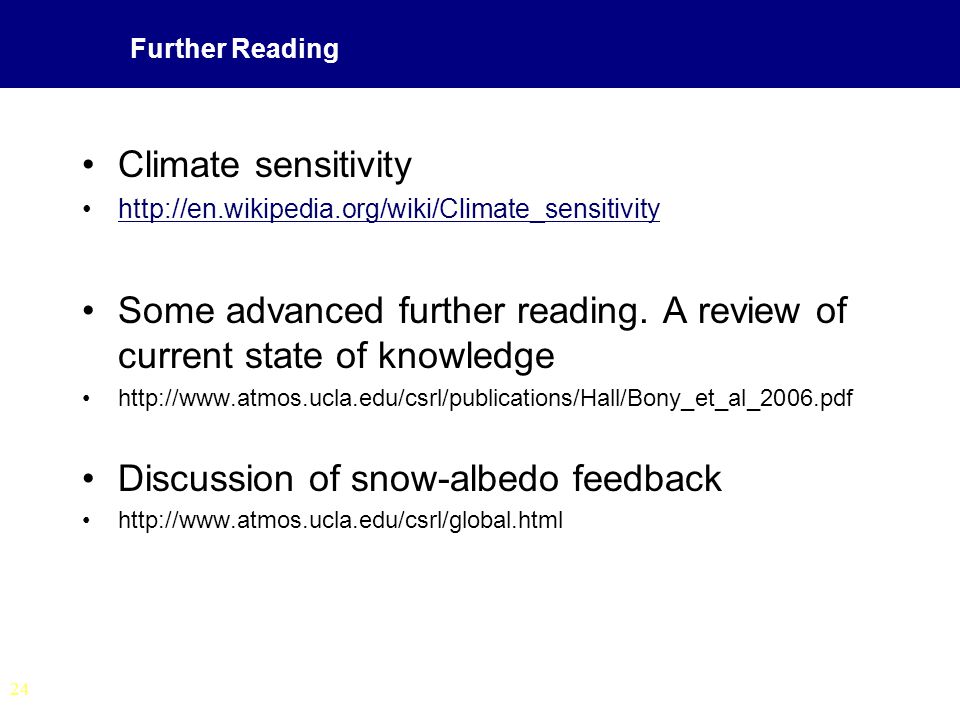Click the word 'feedback' in last heading

(x=647, y=478)
